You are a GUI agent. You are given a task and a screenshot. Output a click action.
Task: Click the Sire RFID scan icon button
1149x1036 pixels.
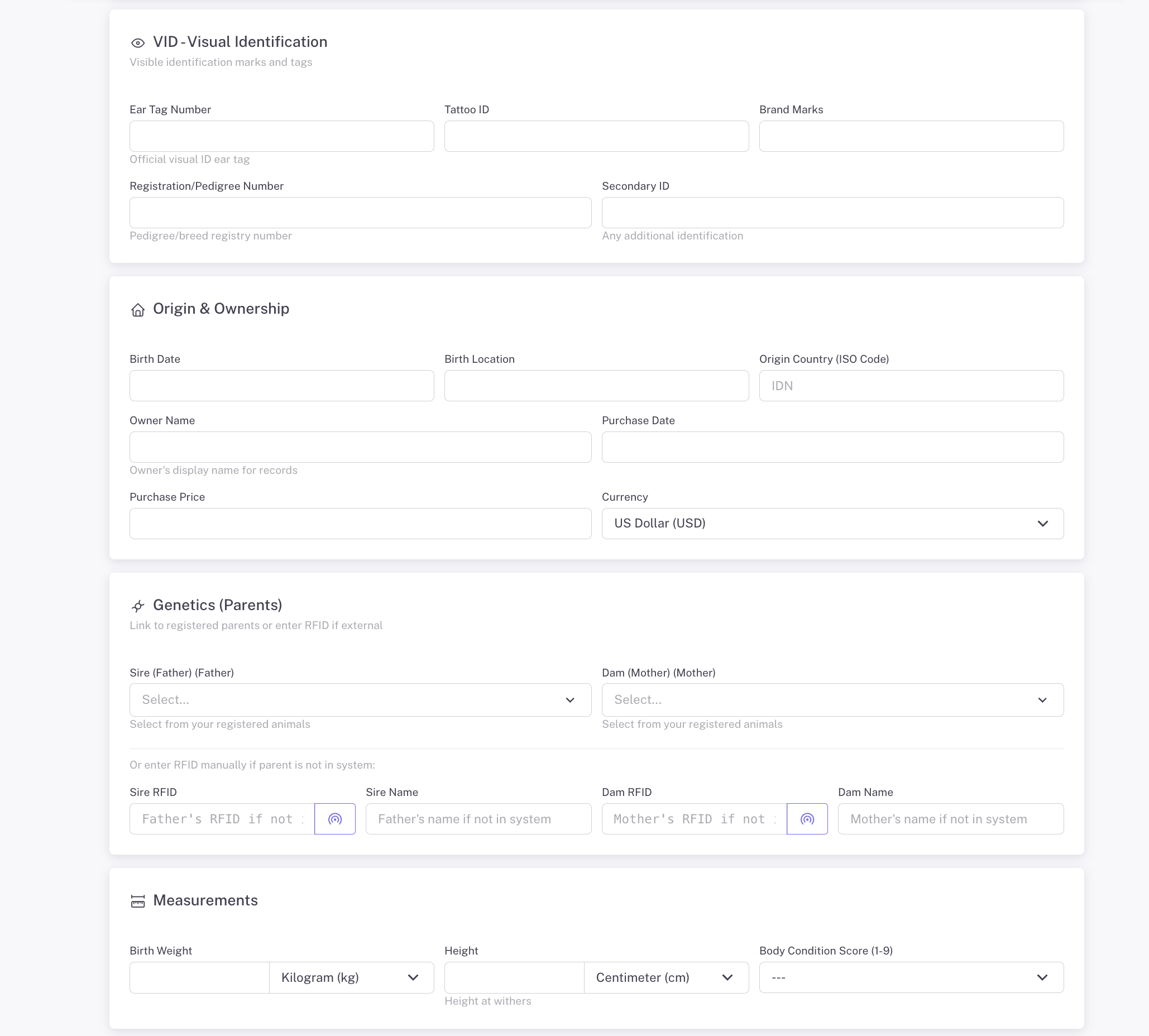(335, 818)
